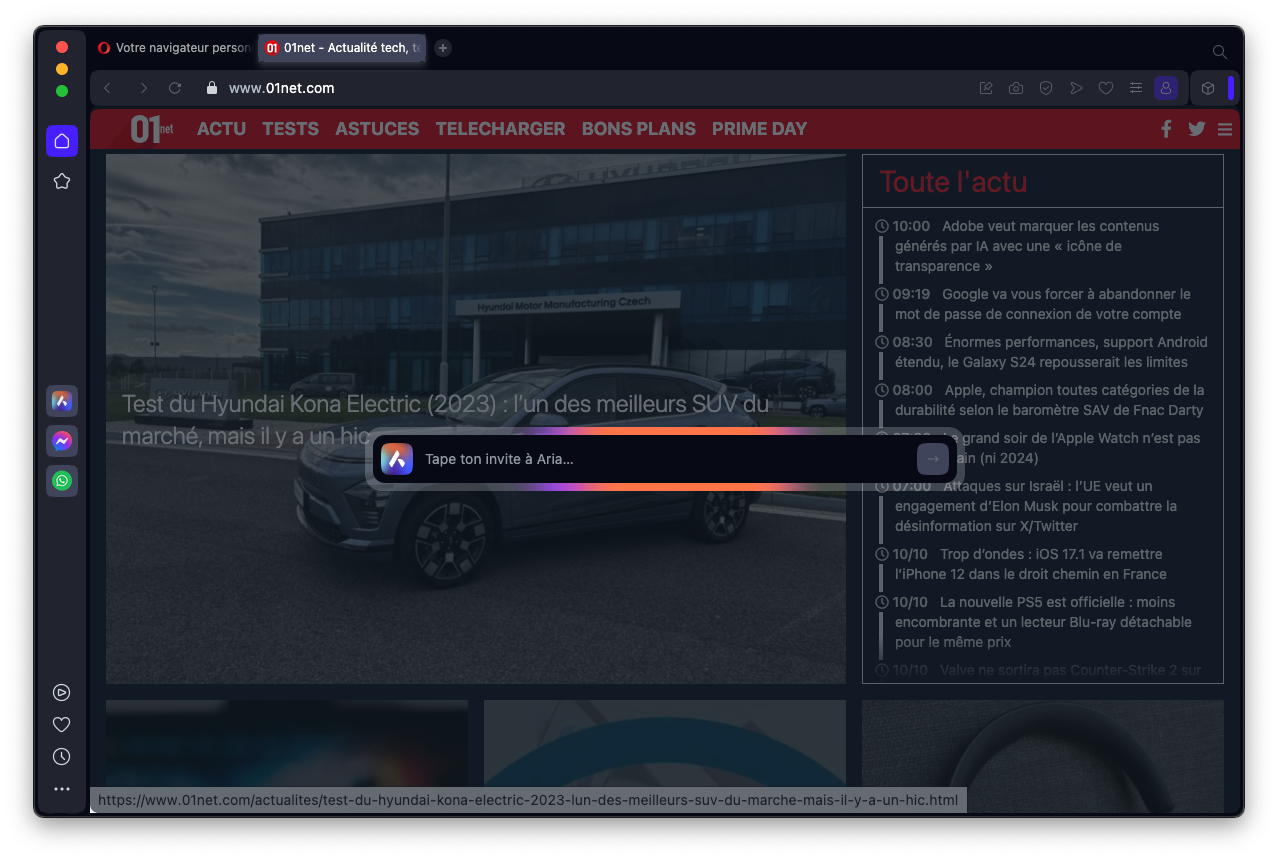
Task: Open 'Toute l'actu' heading link
Action: click(x=953, y=182)
